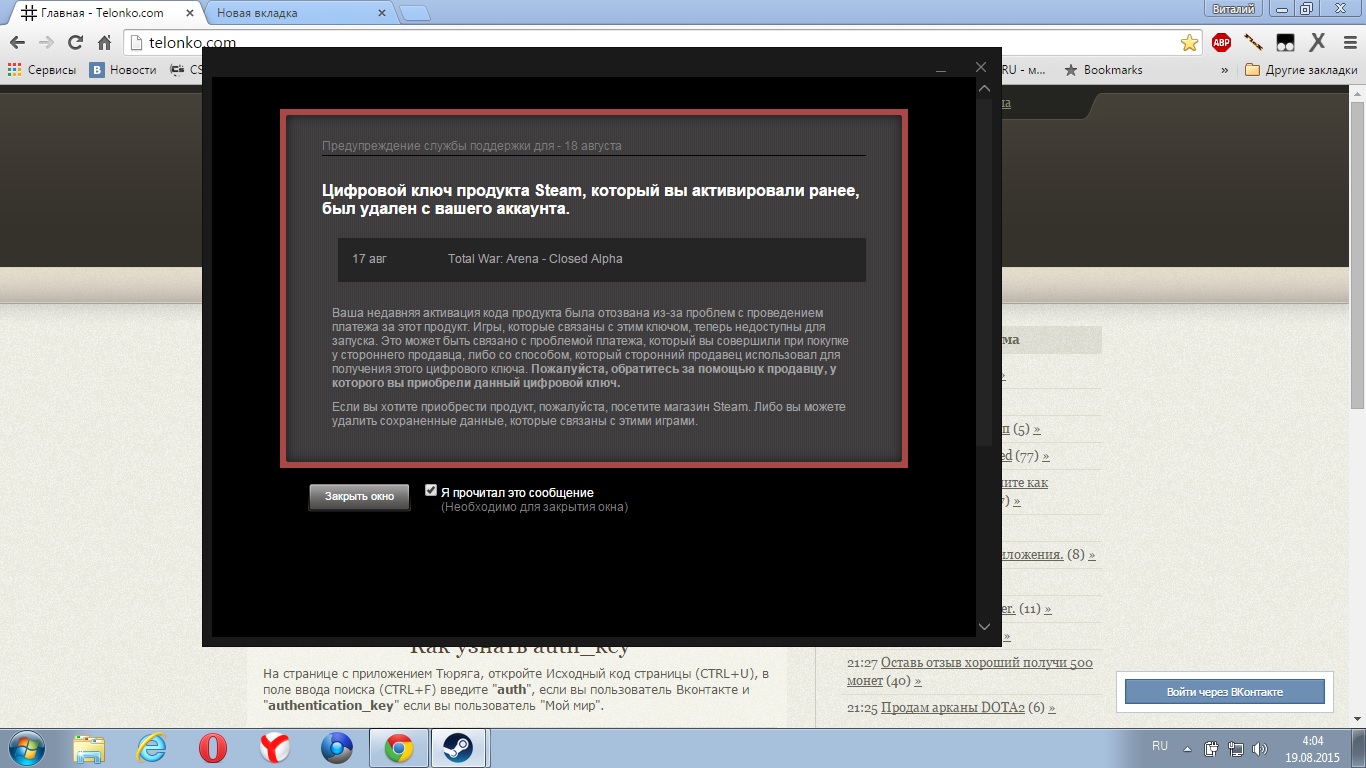Screen dimensions: 1366x768
Task: Click RU language indicator
Action: 1160,747
